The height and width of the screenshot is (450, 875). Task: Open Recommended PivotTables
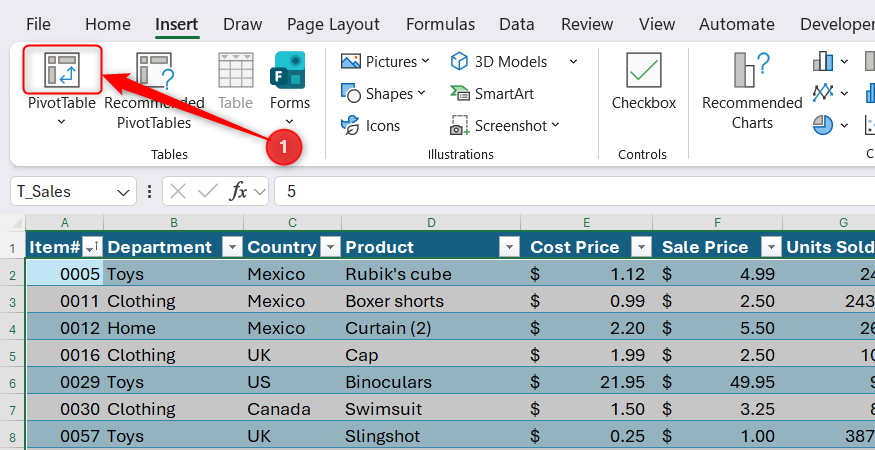point(154,91)
